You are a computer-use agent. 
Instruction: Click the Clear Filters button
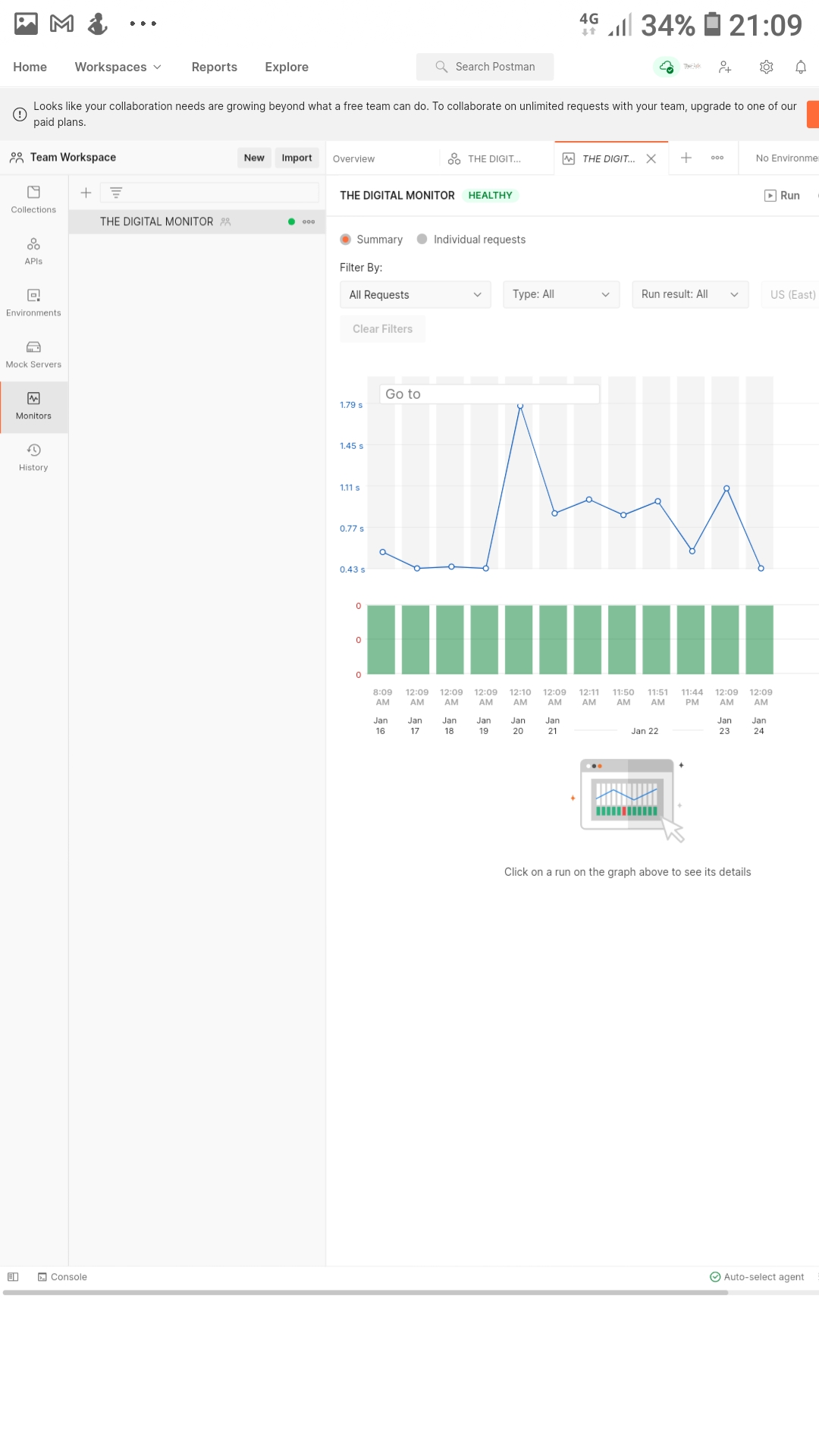click(x=382, y=329)
